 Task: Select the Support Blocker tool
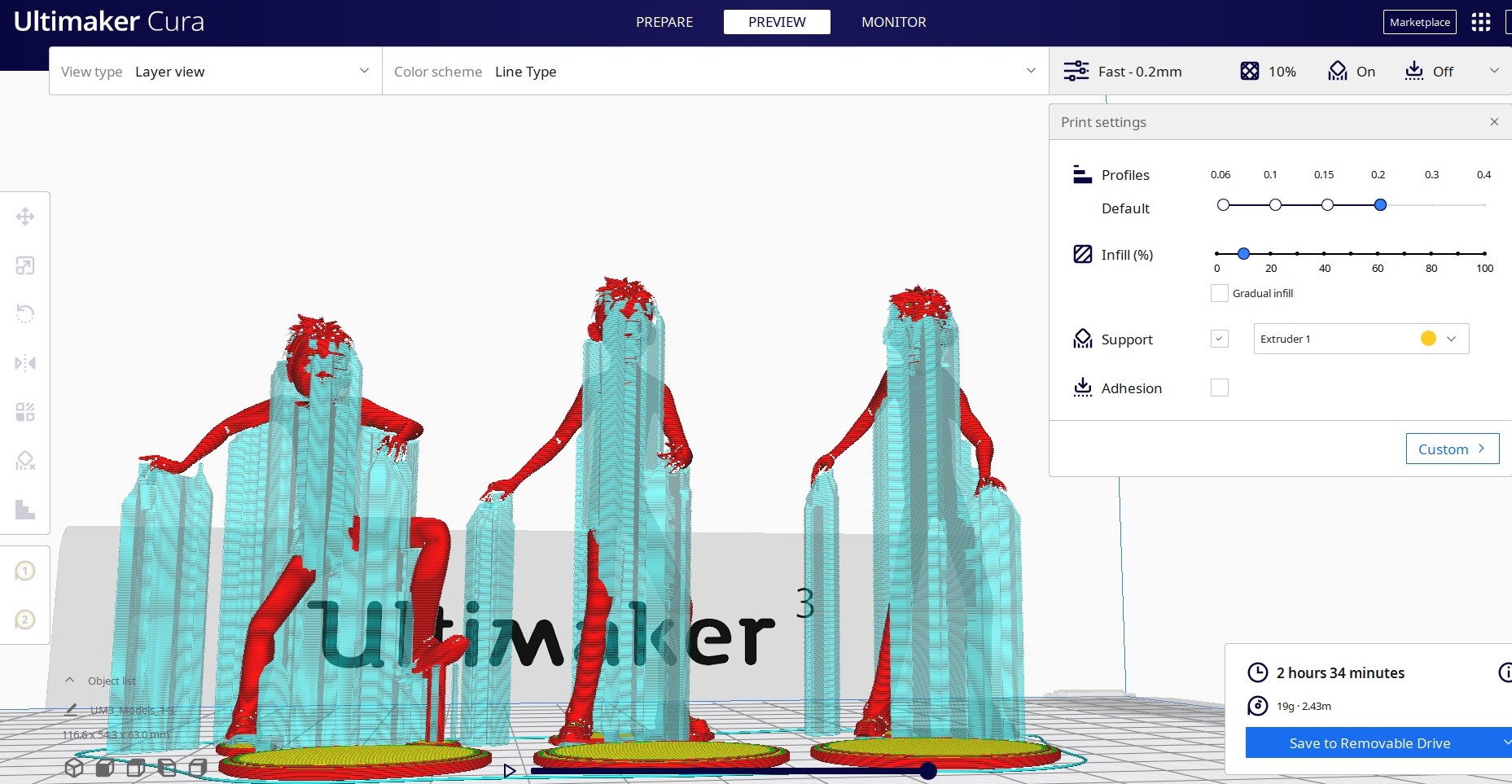pyautogui.click(x=25, y=461)
